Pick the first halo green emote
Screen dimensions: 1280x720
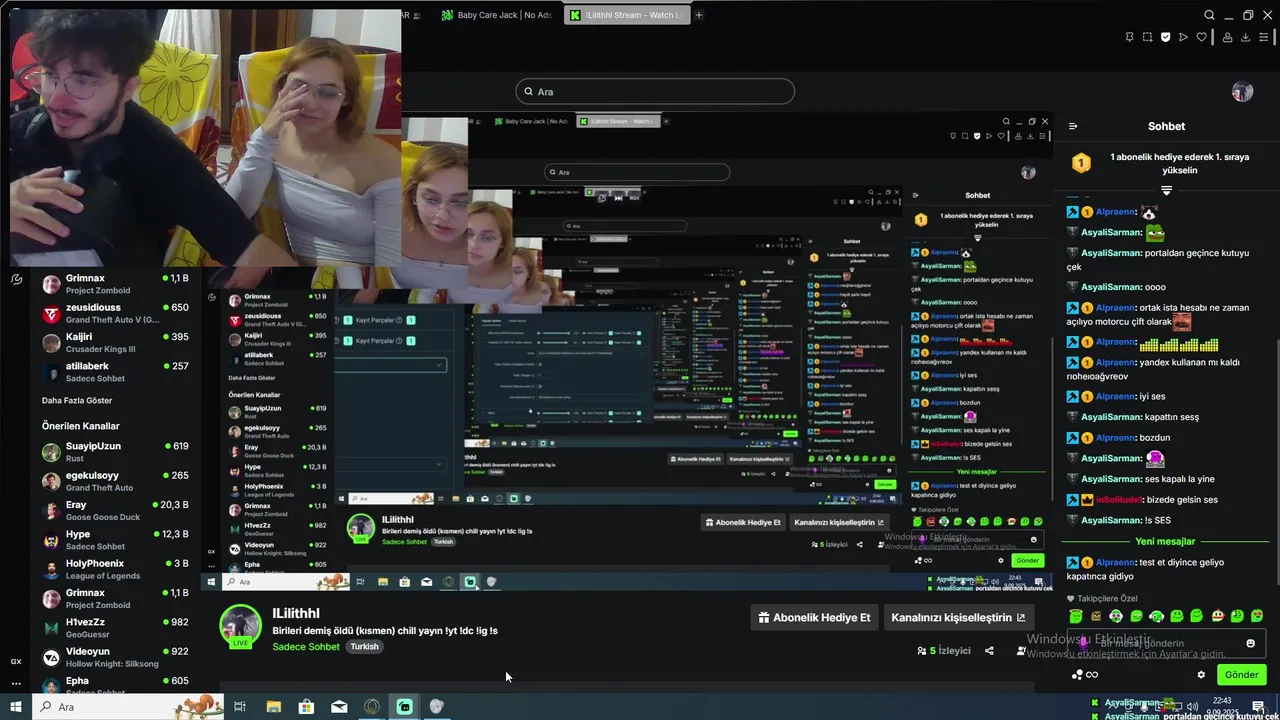coord(1076,616)
